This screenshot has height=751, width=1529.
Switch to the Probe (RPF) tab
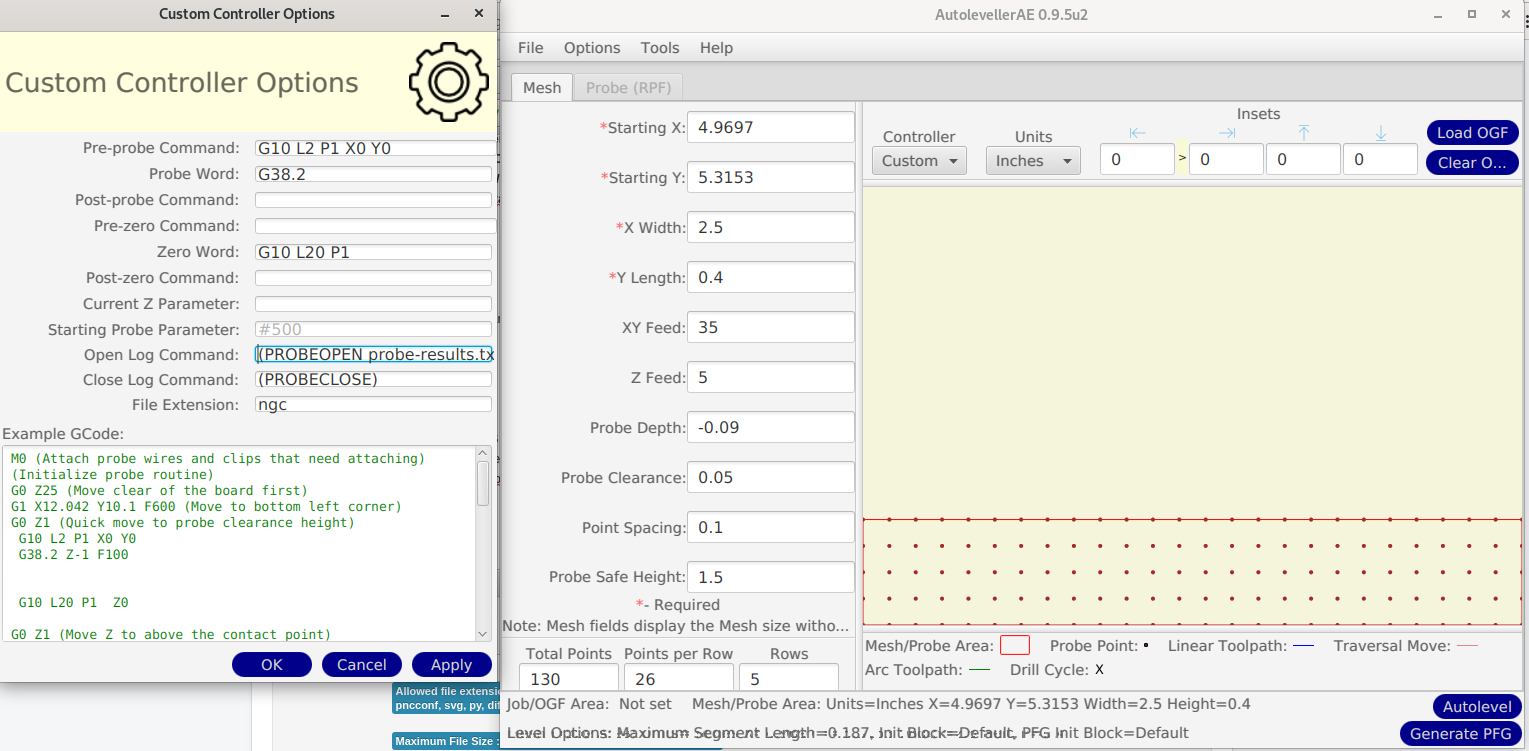628,88
